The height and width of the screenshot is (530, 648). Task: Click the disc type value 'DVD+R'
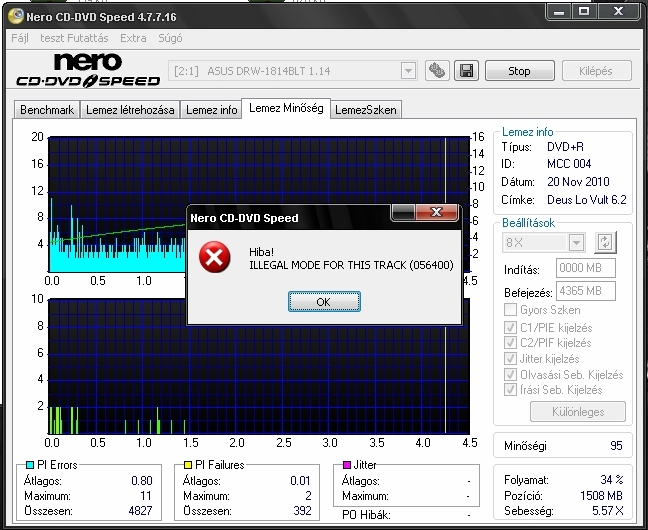click(x=565, y=147)
